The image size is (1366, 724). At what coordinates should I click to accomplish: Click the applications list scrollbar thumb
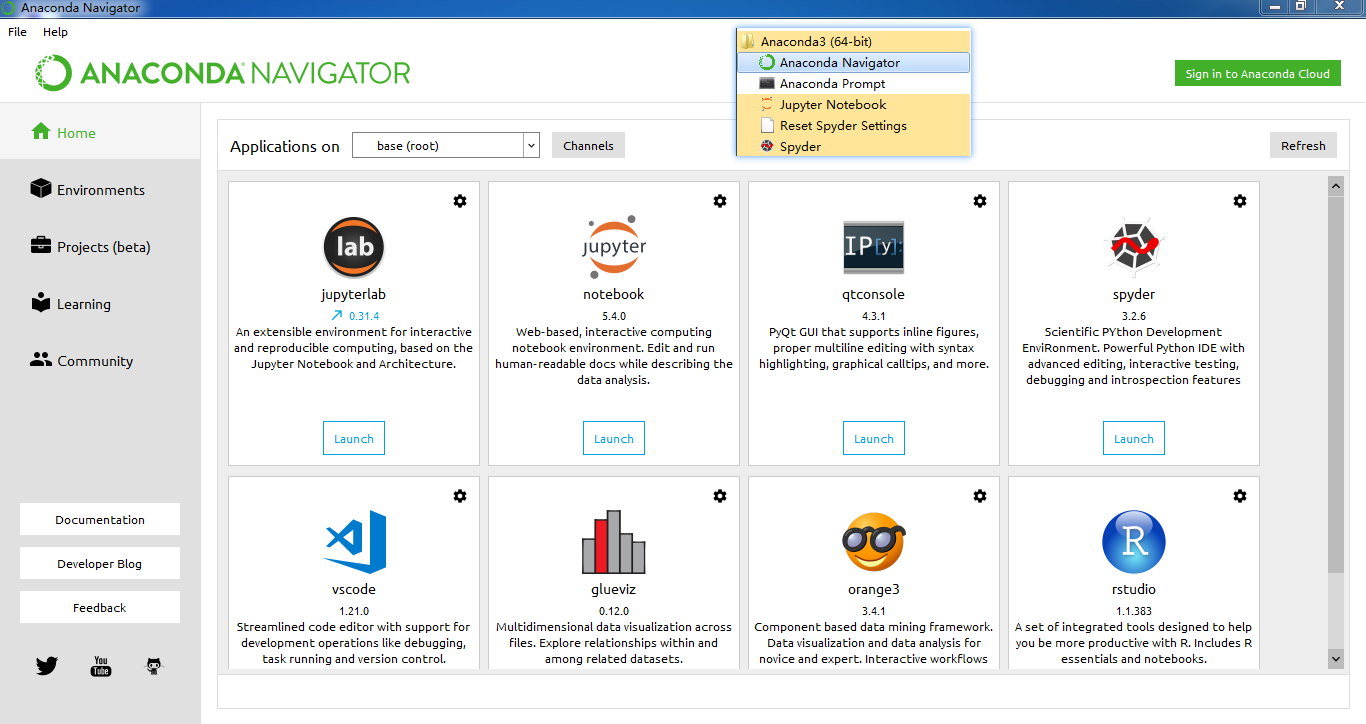pos(1335,385)
